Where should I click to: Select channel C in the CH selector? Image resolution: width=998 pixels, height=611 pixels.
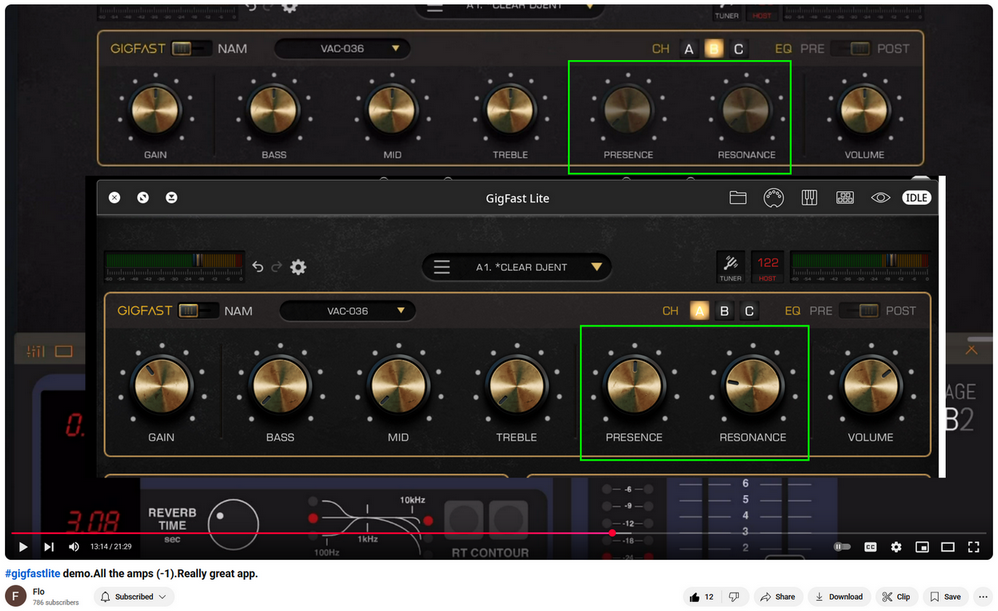(748, 311)
